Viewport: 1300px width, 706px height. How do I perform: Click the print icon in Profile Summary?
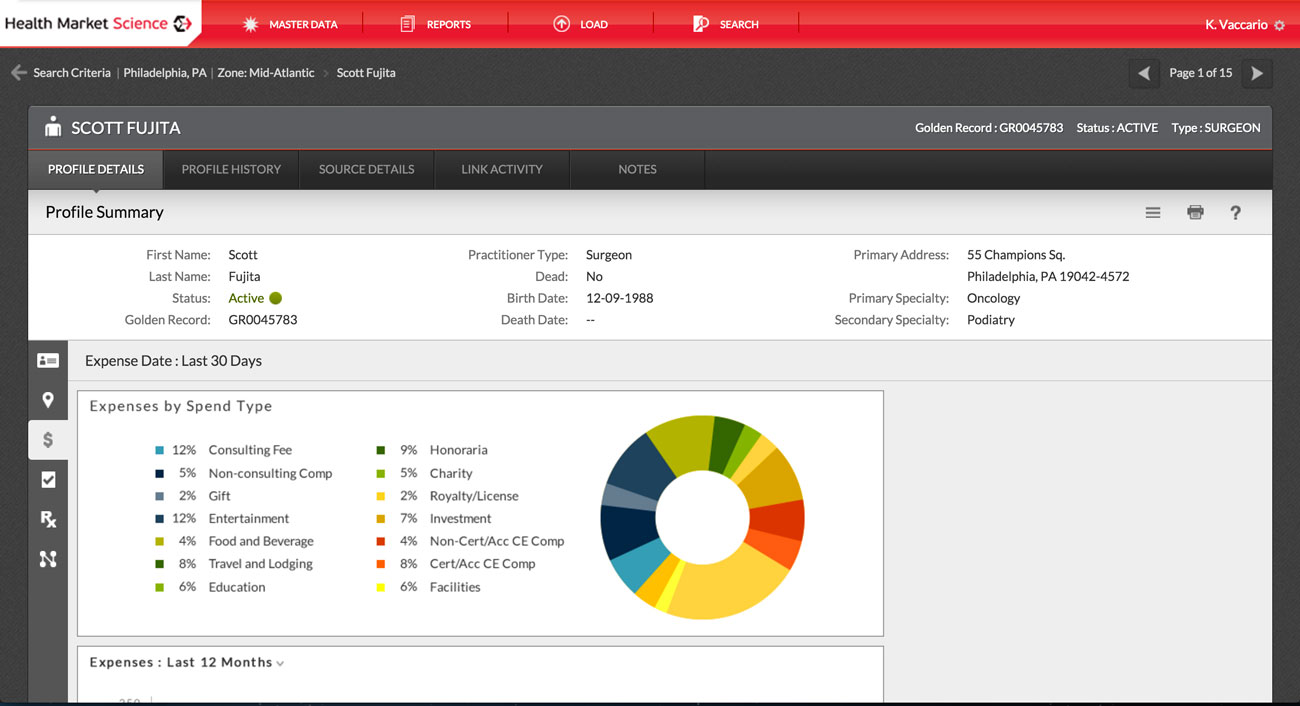1195,212
